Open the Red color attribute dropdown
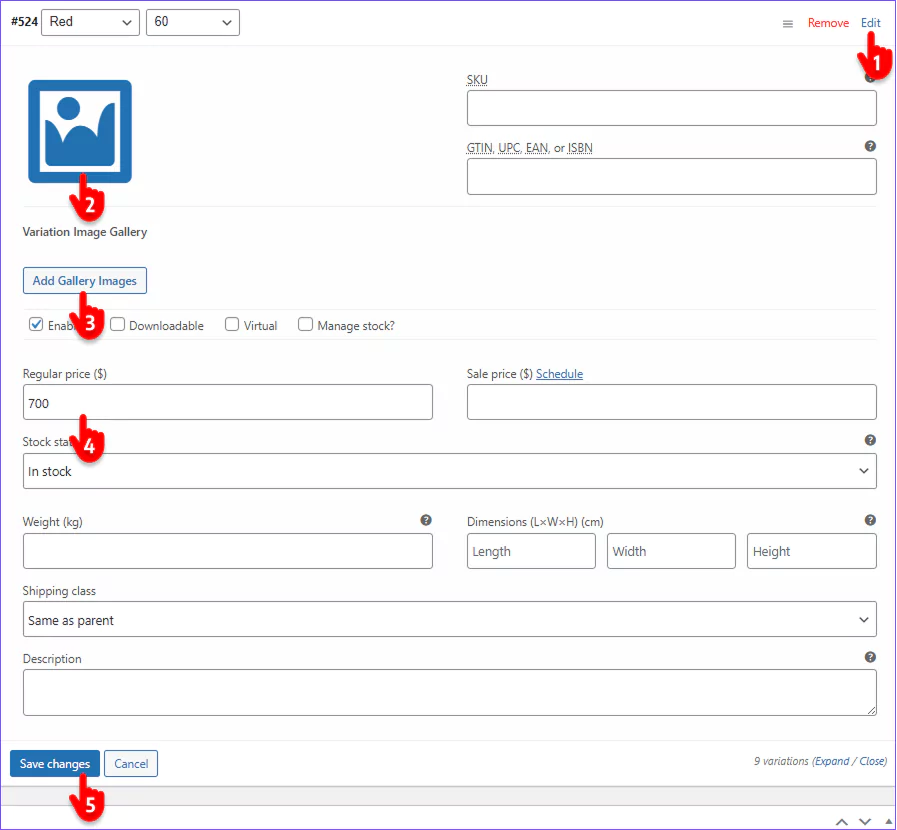The image size is (897, 830). [x=90, y=22]
